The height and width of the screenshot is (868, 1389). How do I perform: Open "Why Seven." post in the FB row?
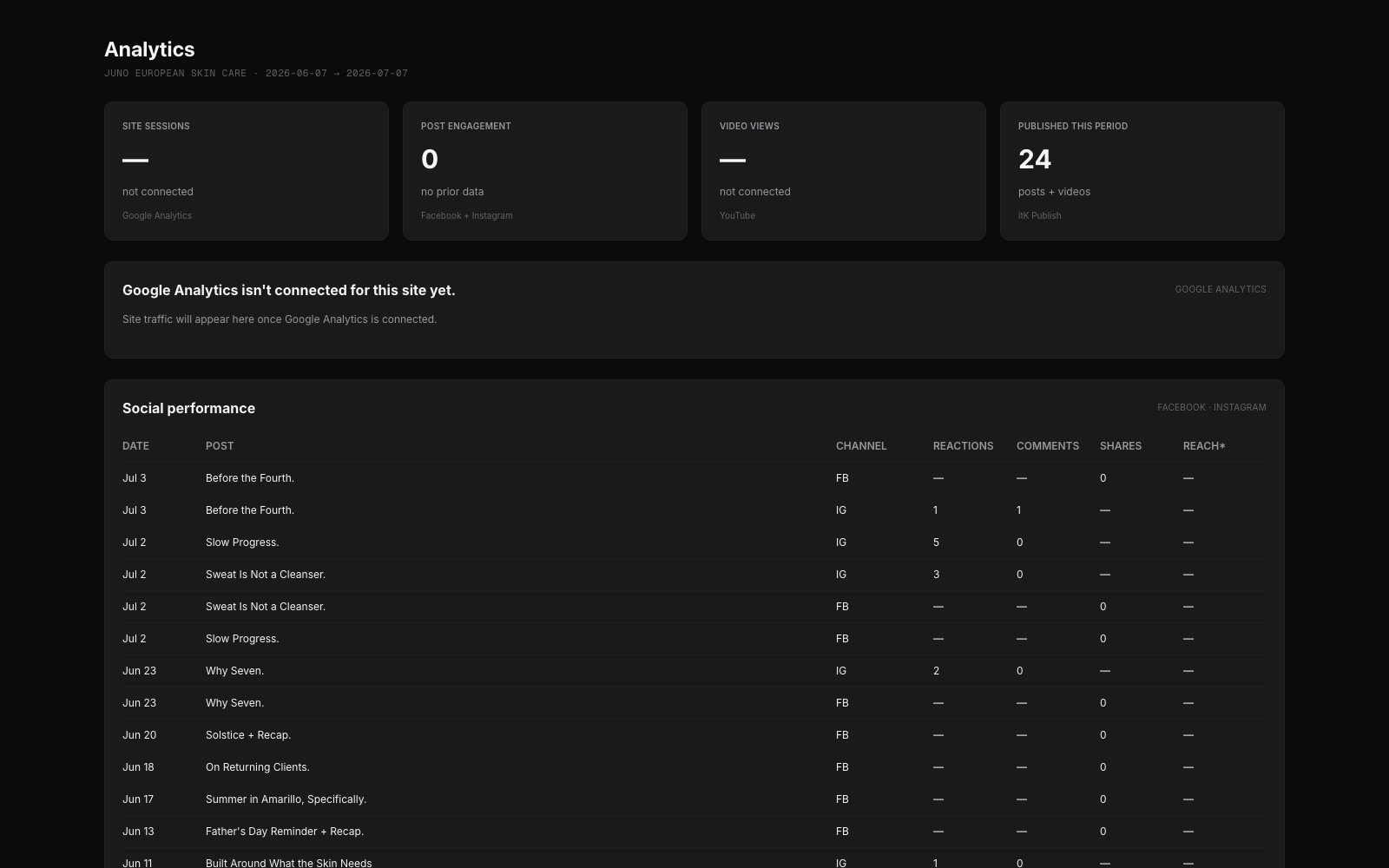234,703
